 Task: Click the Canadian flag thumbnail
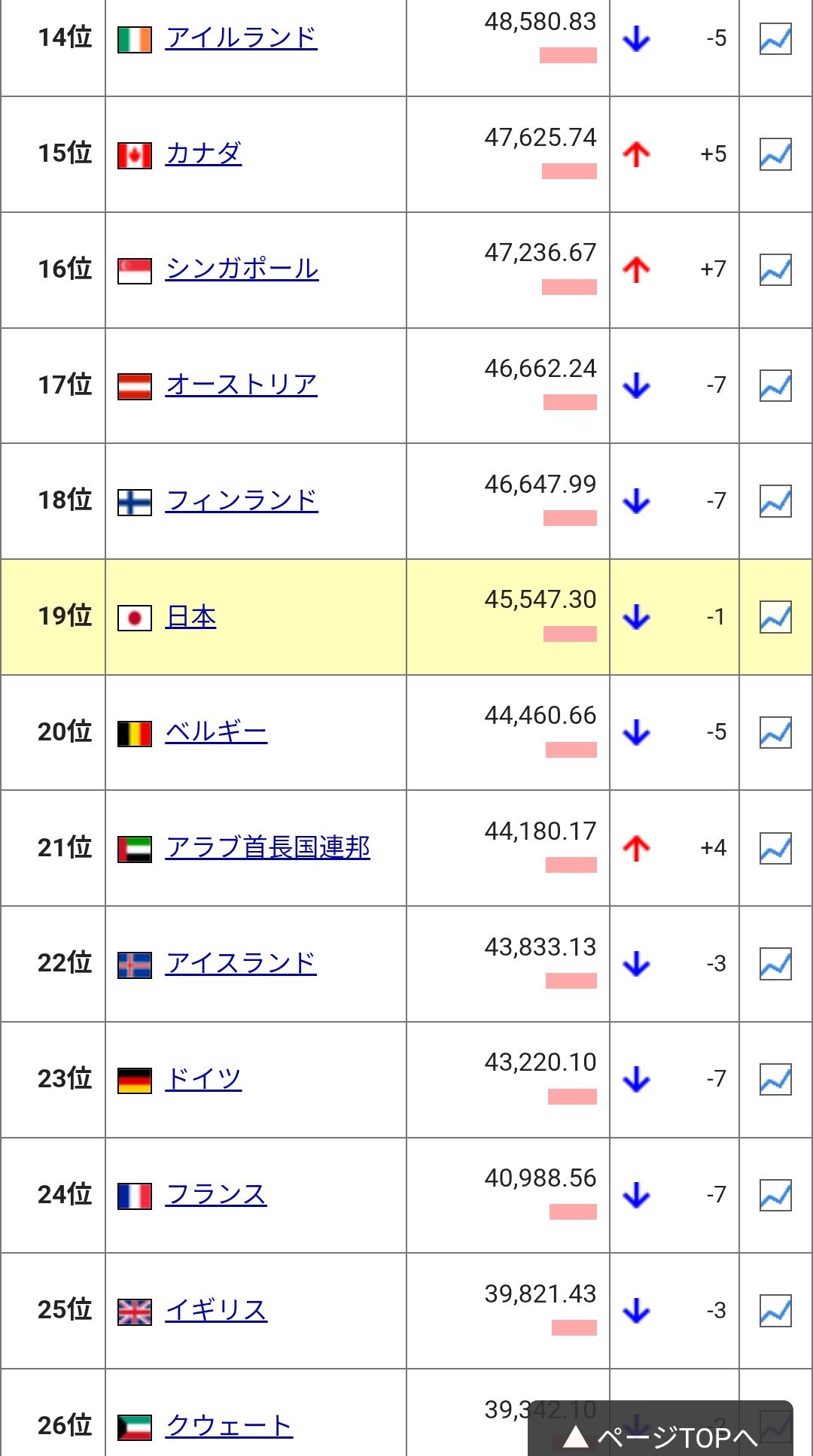tap(135, 156)
